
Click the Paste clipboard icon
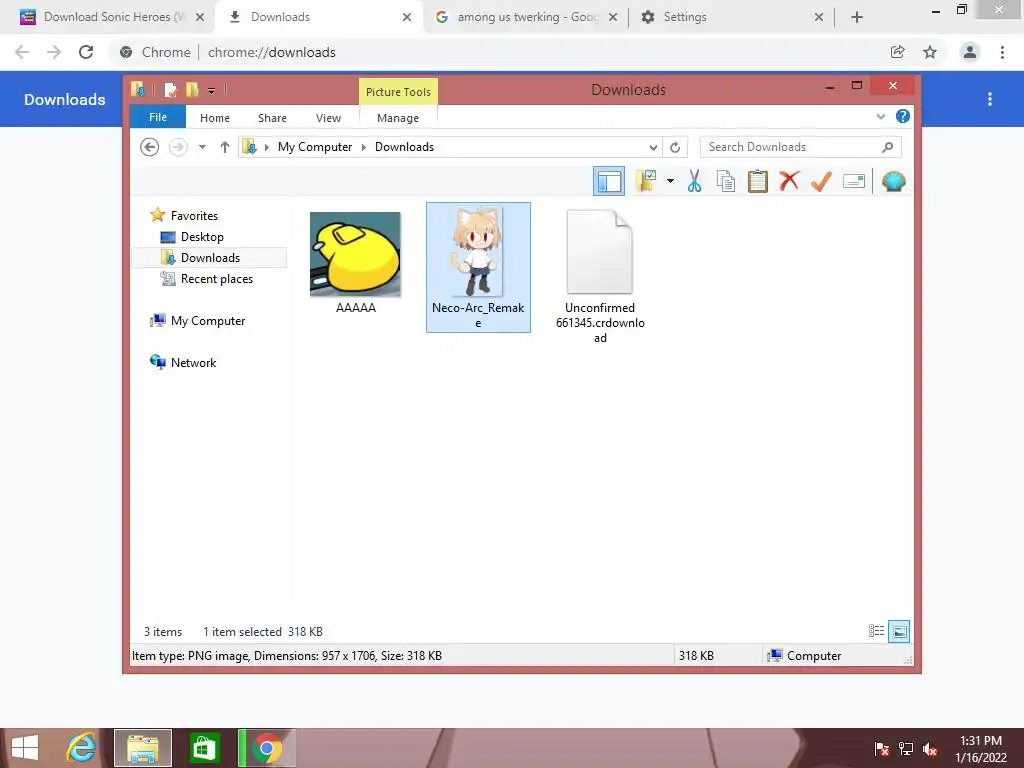click(x=758, y=181)
